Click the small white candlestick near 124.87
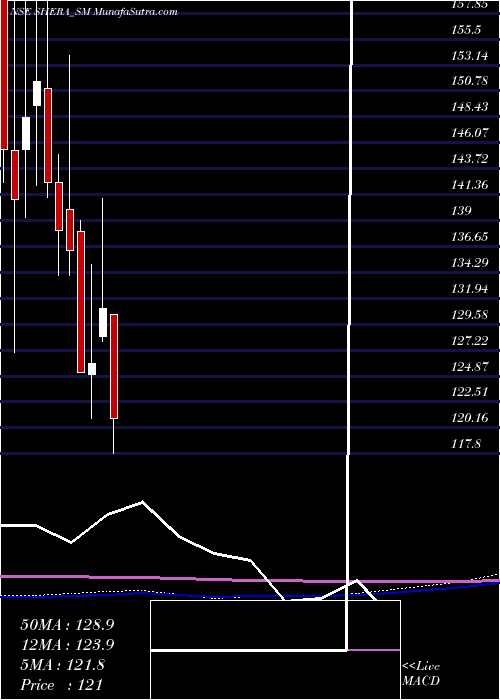This screenshot has width=500, height=700. pyautogui.click(x=92, y=369)
